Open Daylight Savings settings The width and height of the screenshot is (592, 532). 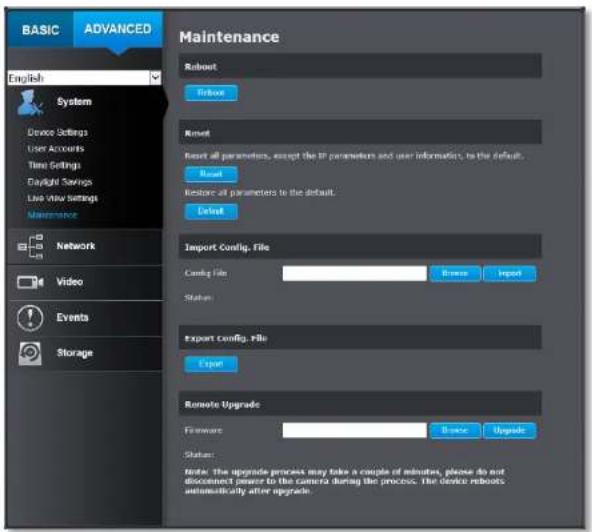[60, 182]
